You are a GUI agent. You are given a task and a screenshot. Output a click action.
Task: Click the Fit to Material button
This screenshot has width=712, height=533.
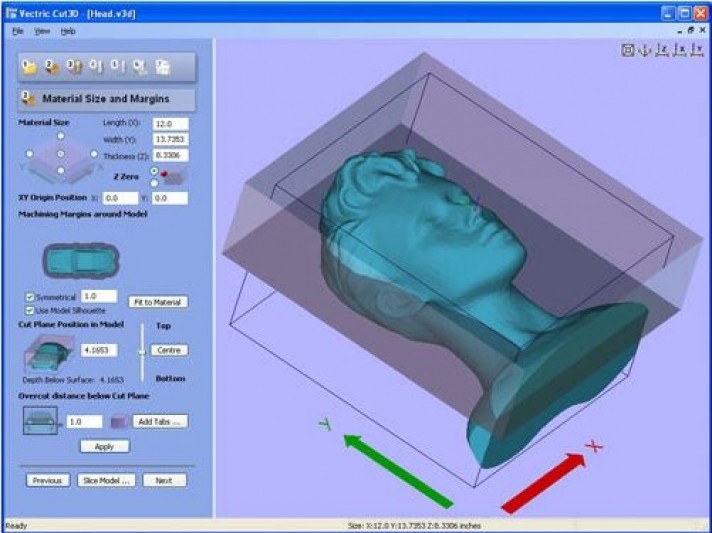[158, 301]
